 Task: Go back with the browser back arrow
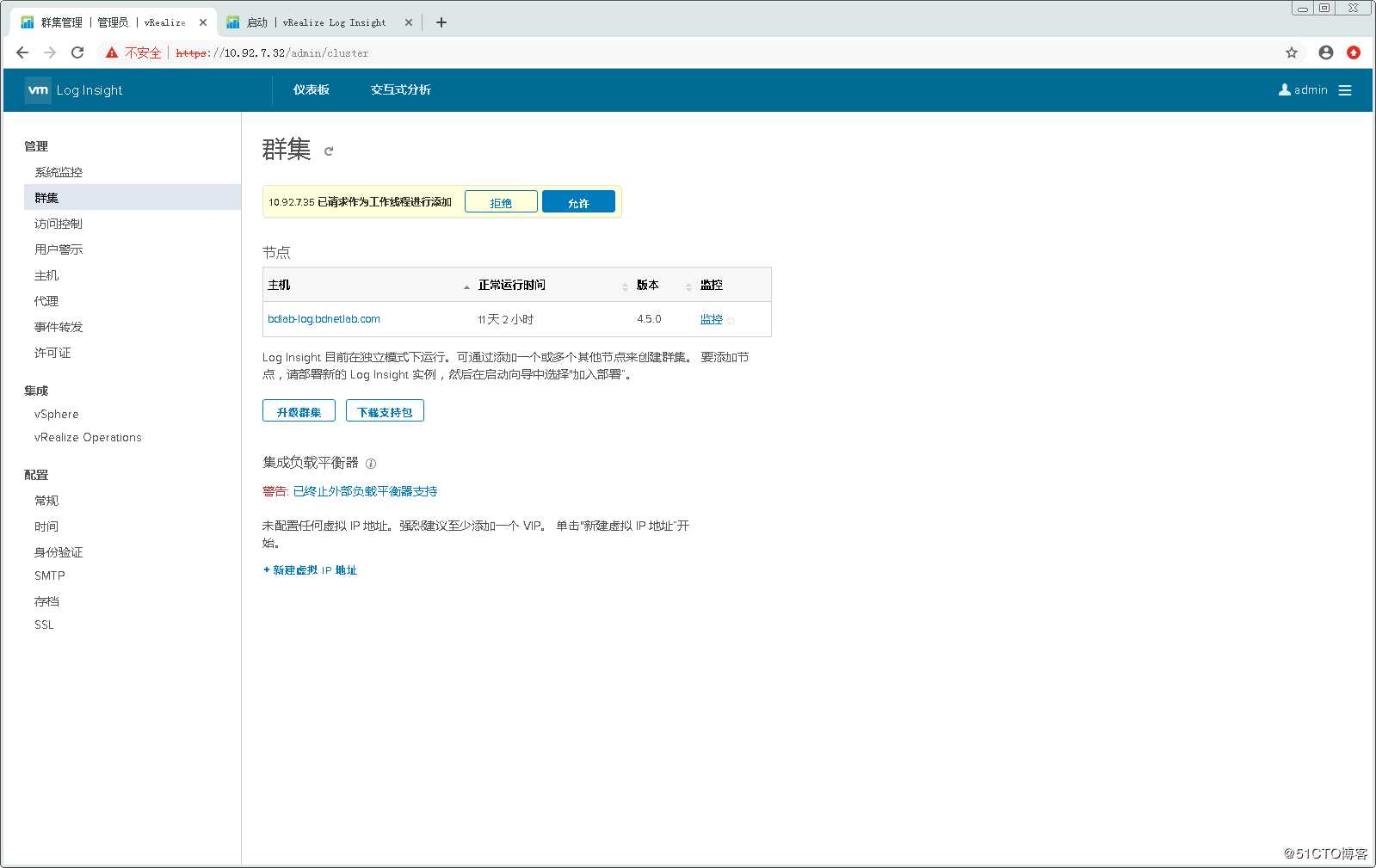(22, 52)
